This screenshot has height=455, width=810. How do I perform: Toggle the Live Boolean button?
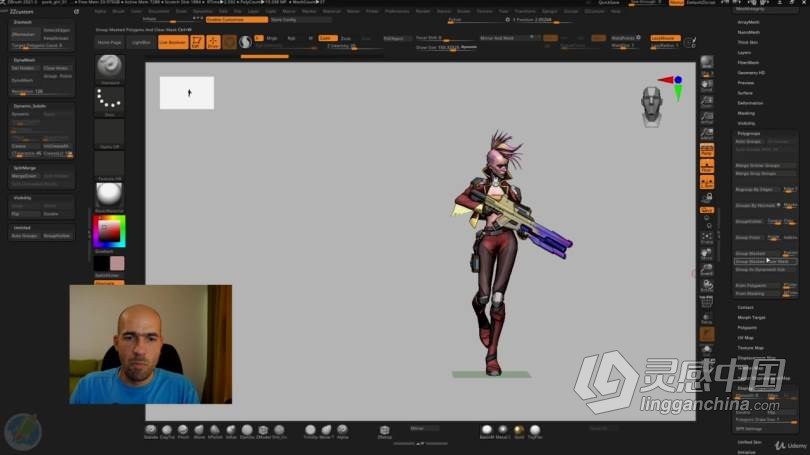173,42
